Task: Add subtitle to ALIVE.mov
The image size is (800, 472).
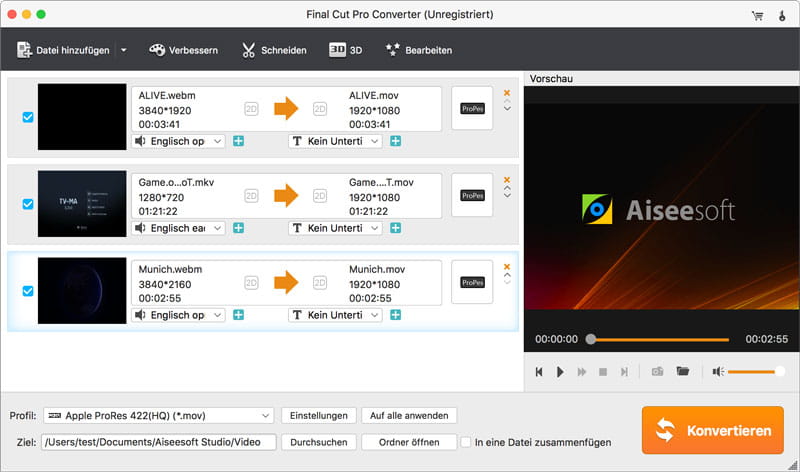Action: pos(395,141)
